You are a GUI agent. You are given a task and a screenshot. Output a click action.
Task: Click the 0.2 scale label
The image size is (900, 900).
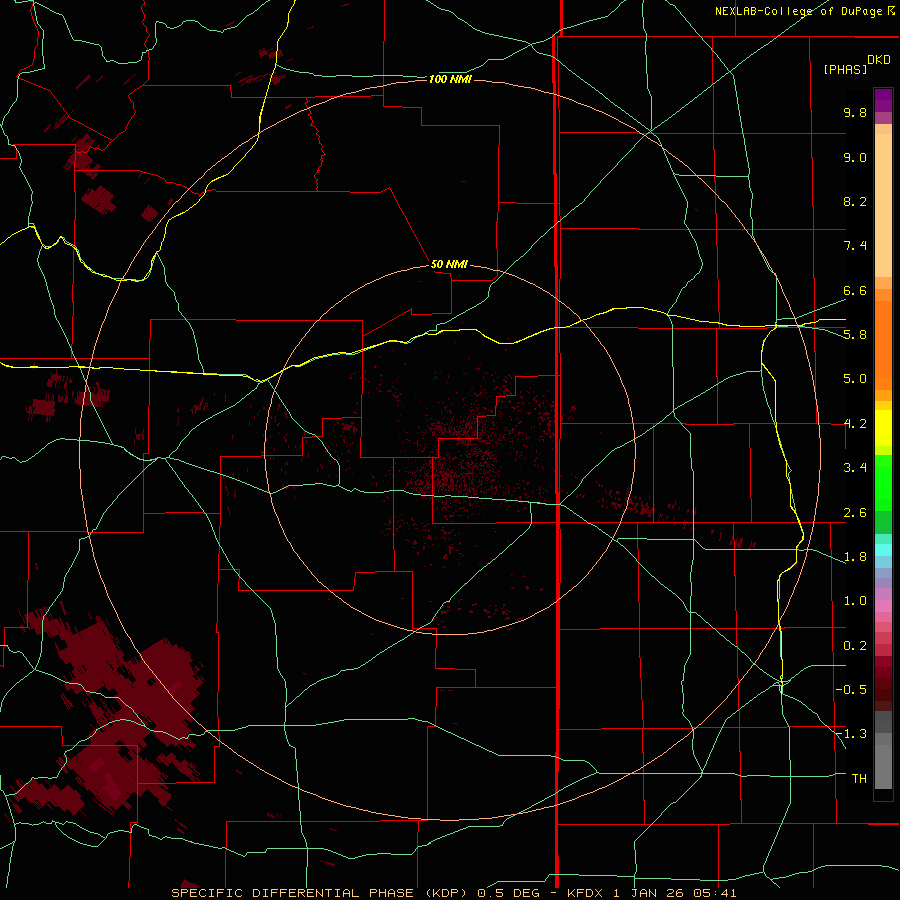855,646
